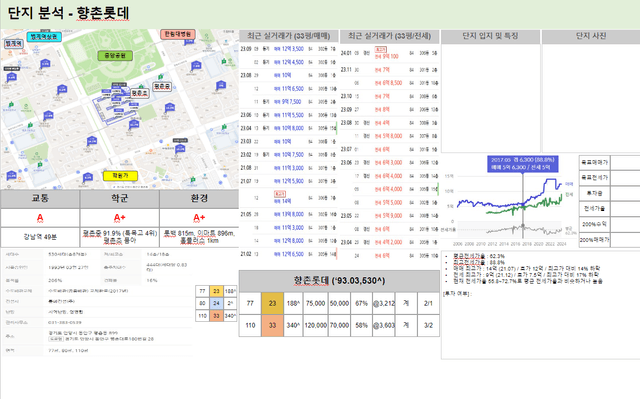Click the 전세가율 label cell

(594, 208)
